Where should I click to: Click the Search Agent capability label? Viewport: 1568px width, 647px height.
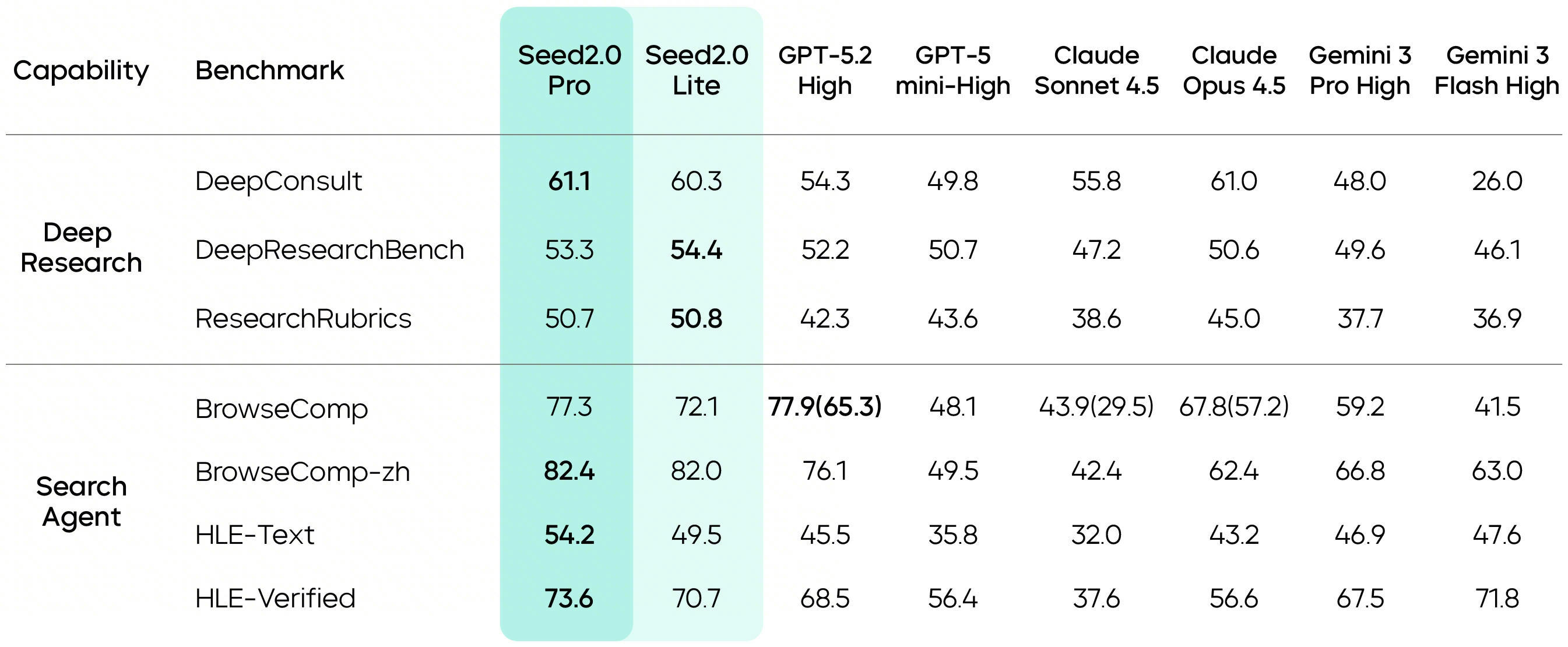tap(82, 501)
